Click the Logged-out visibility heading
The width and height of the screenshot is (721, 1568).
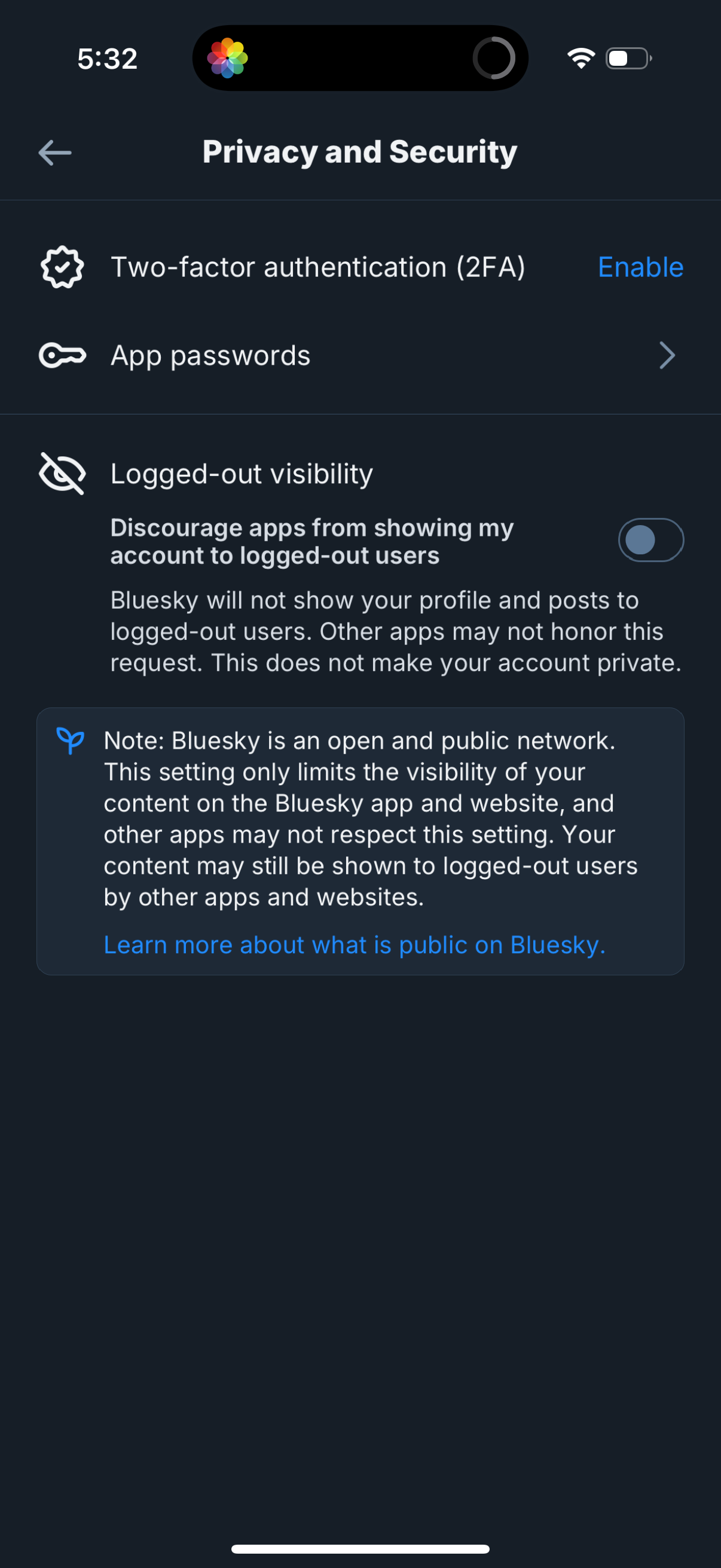pos(242,473)
